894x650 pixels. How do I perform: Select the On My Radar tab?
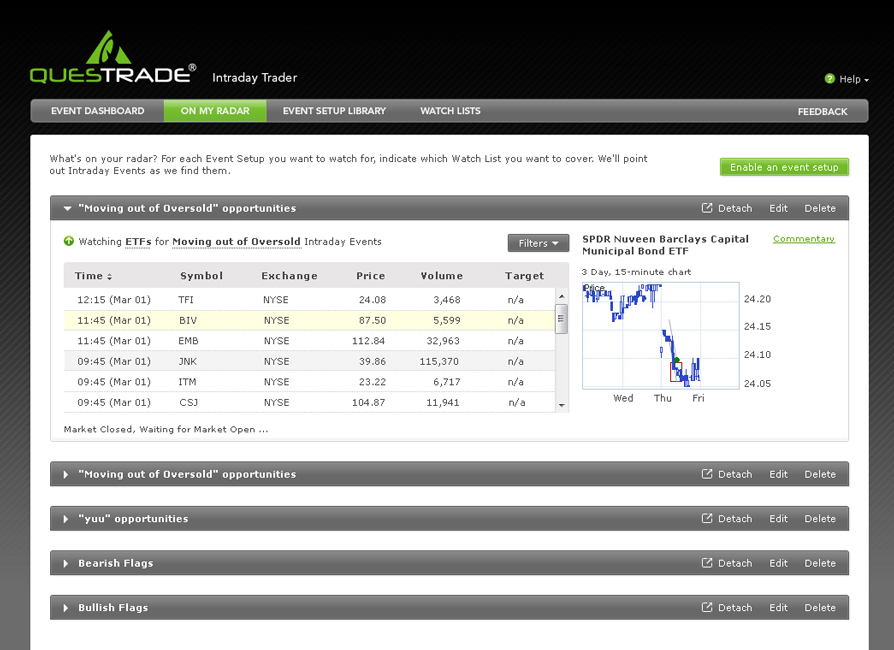[x=215, y=111]
